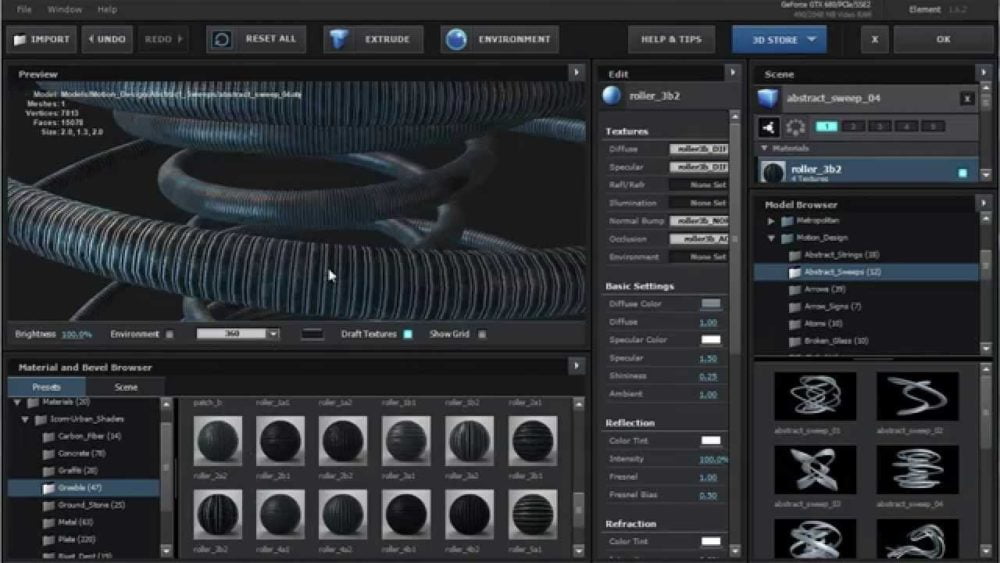
Task: Pick the roller_3a2 material sphere preset
Action: pyautogui.click(x=469, y=441)
